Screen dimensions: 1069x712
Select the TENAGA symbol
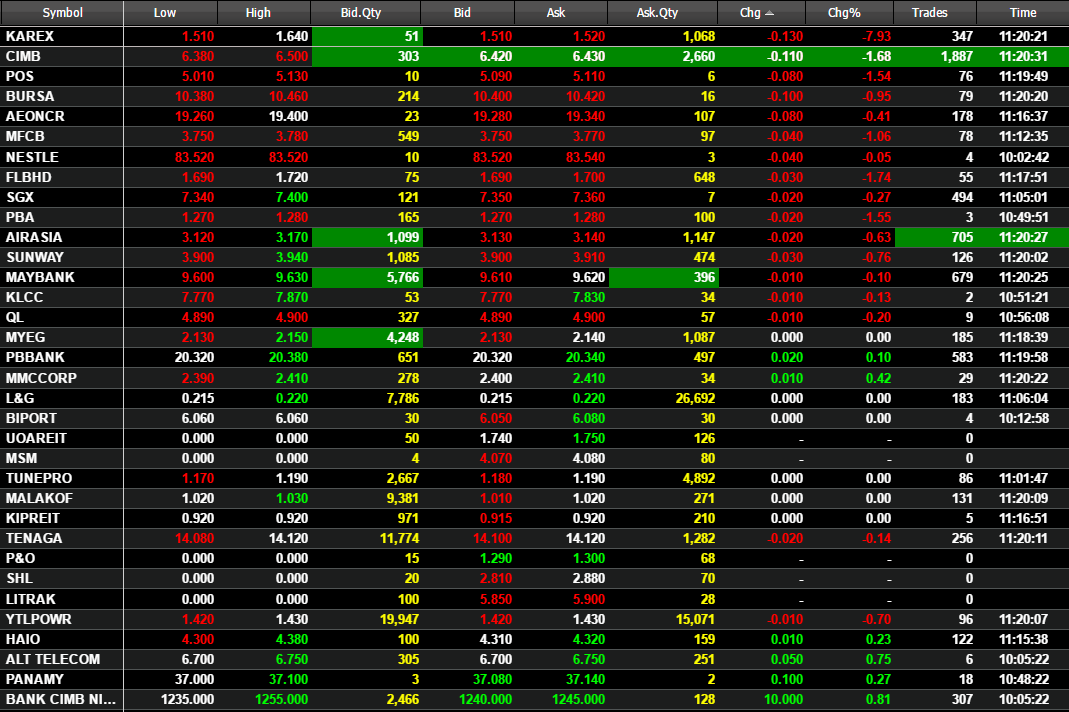(x=34, y=538)
